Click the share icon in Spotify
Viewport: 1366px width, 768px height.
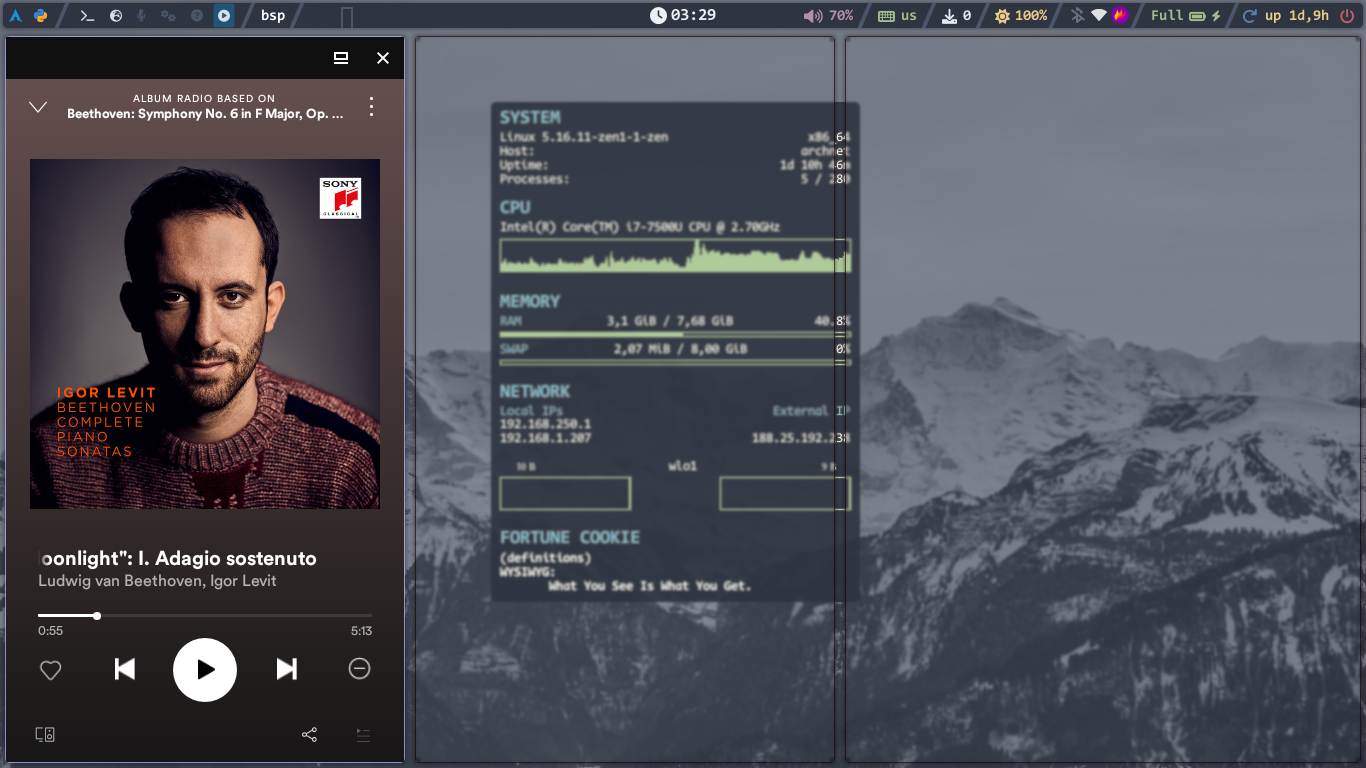pos(309,734)
